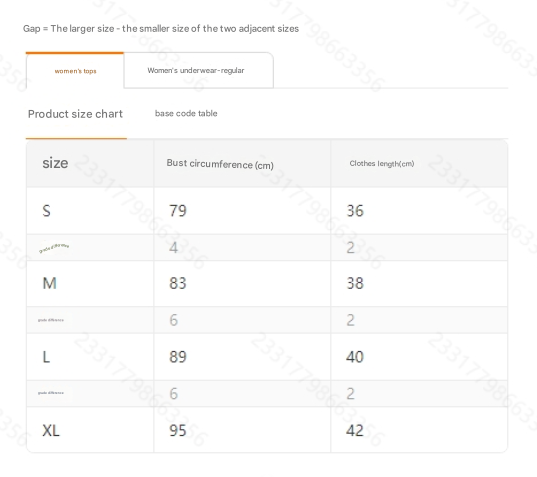Select the L size row label

point(46,357)
